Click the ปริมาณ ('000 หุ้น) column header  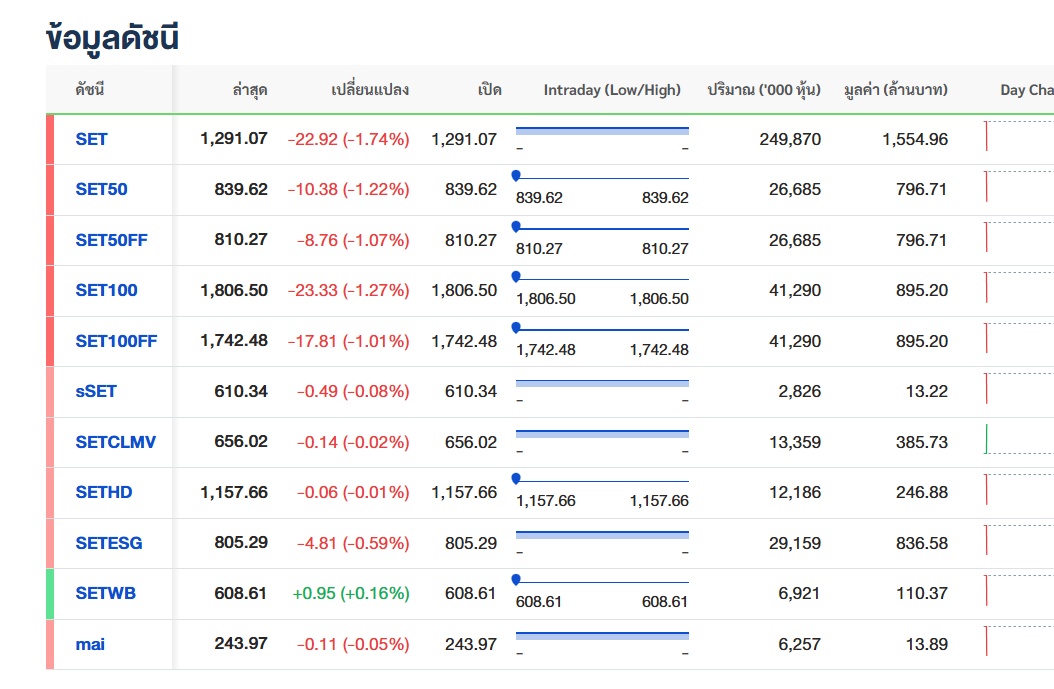tap(763, 90)
